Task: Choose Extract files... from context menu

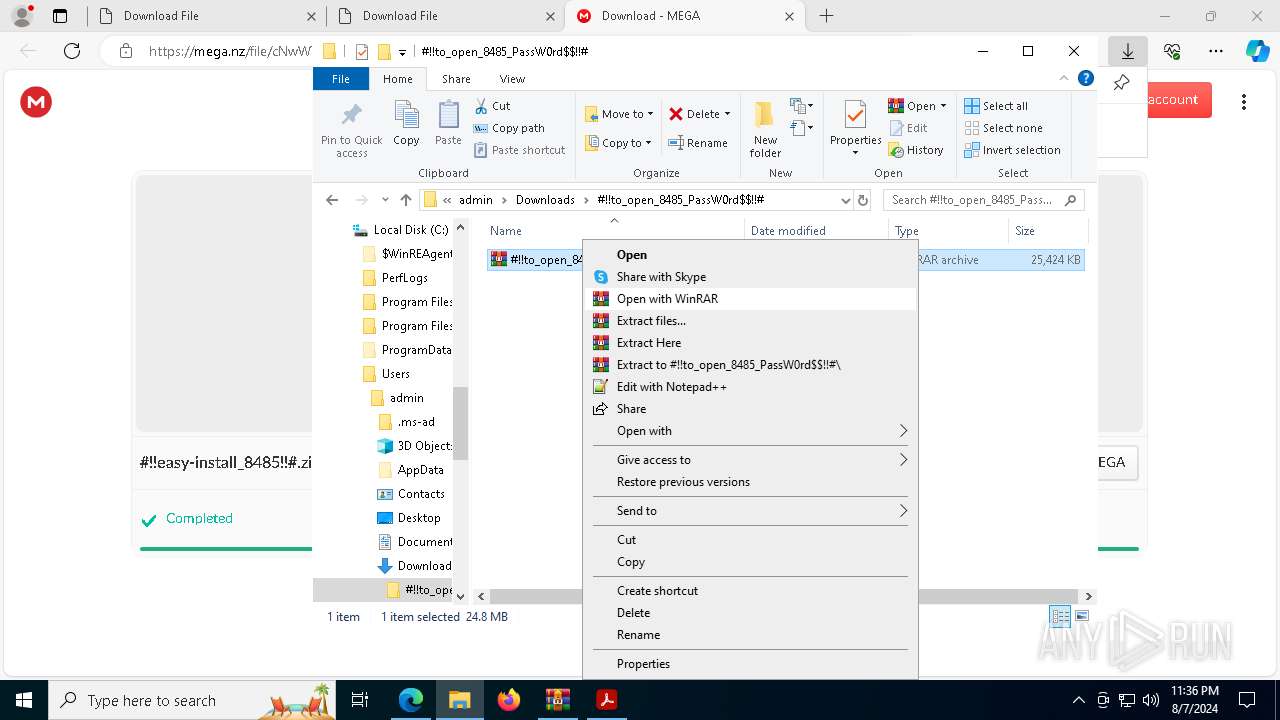Action: tap(750, 321)
